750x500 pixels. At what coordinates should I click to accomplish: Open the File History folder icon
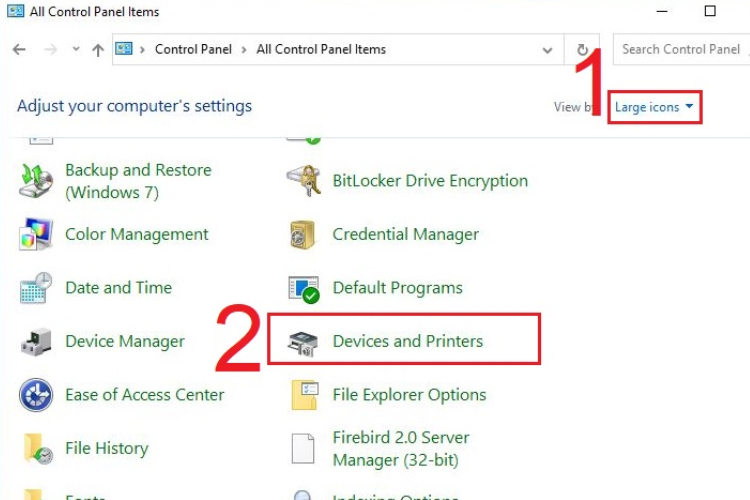pyautogui.click(x=37, y=449)
